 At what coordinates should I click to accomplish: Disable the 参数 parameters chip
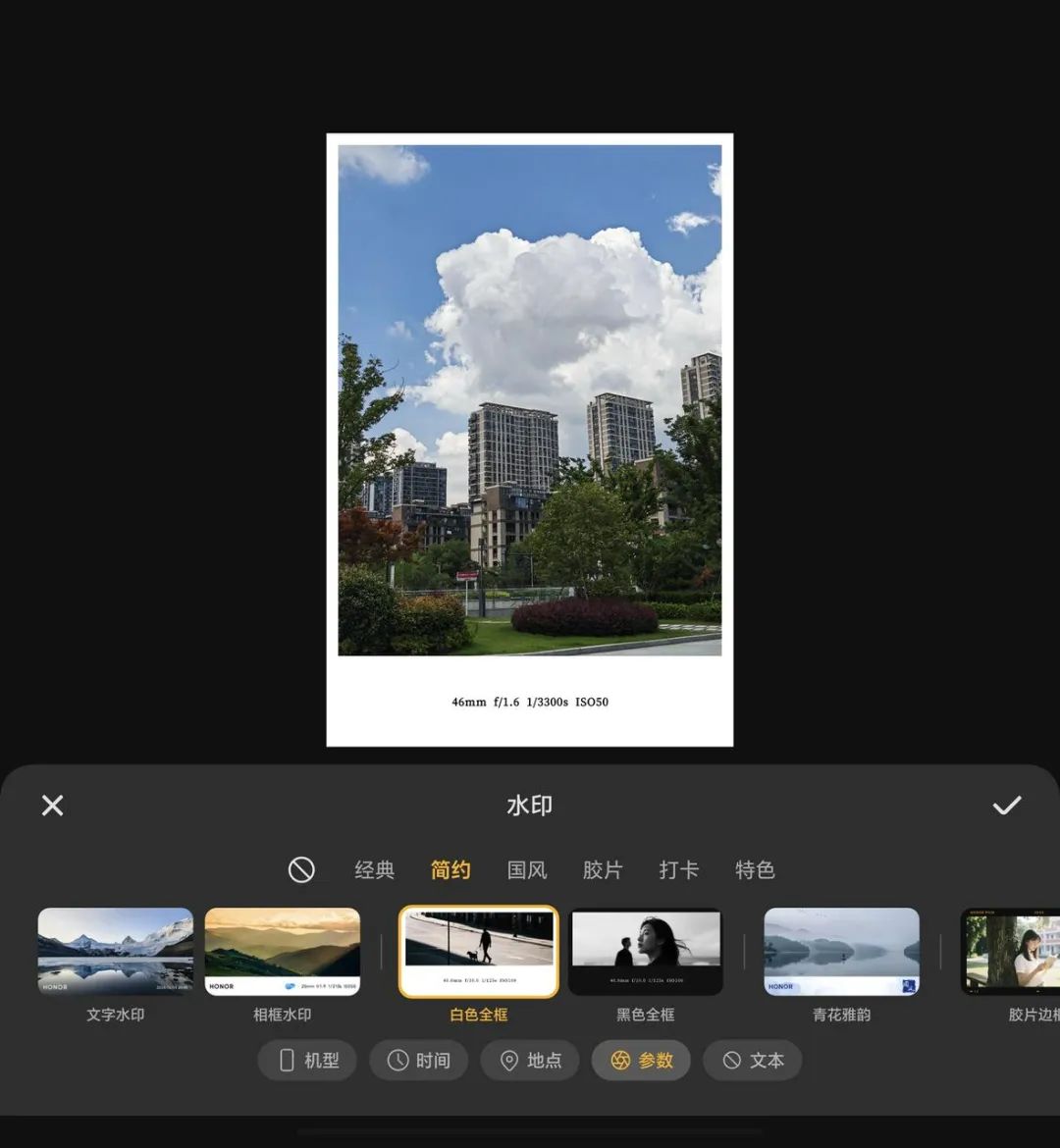click(x=642, y=1060)
